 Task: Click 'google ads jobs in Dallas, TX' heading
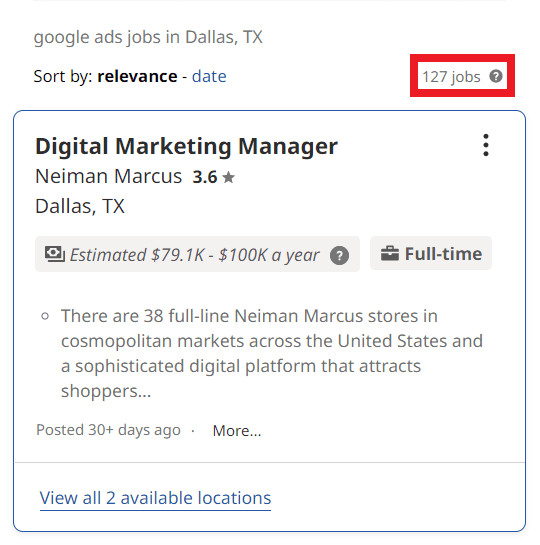pos(148,37)
